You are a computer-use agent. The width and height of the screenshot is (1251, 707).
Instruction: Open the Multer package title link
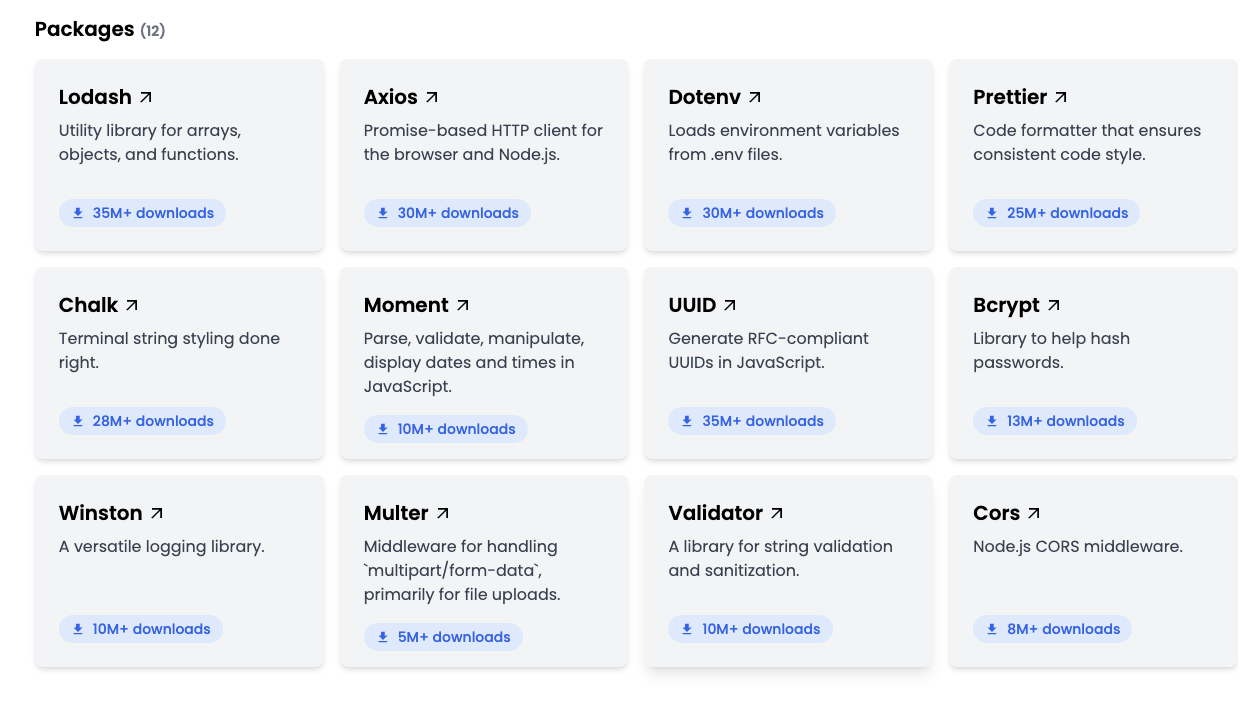click(x=396, y=513)
